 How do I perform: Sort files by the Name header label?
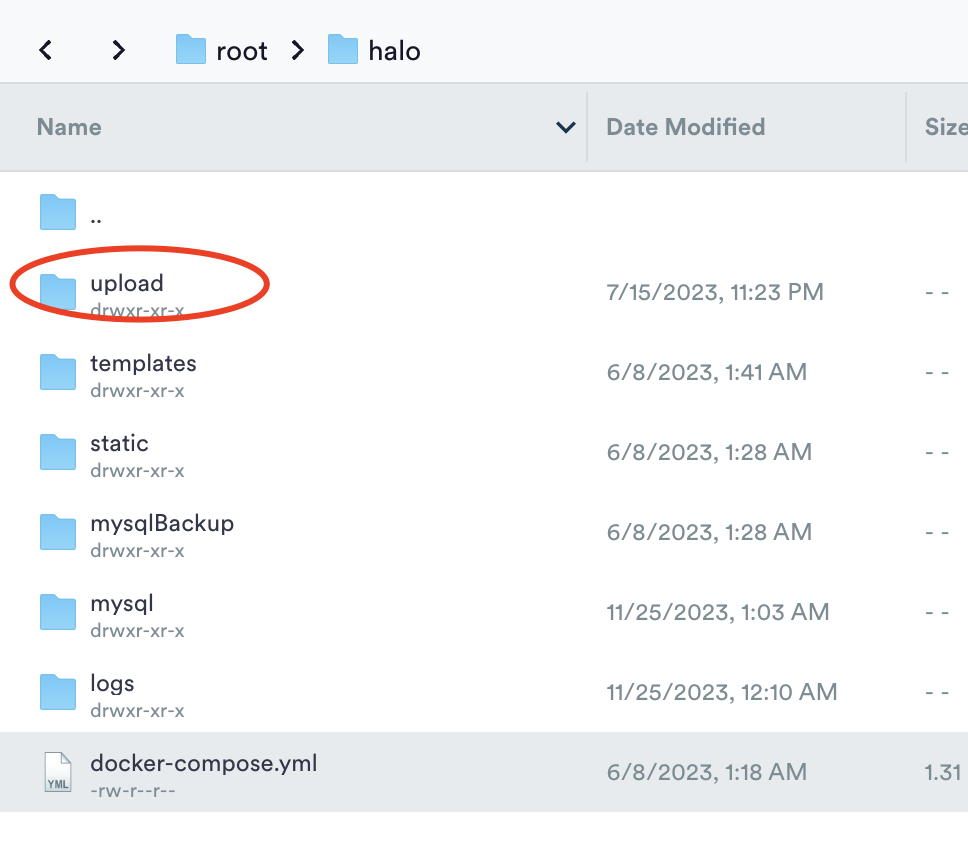point(69,127)
